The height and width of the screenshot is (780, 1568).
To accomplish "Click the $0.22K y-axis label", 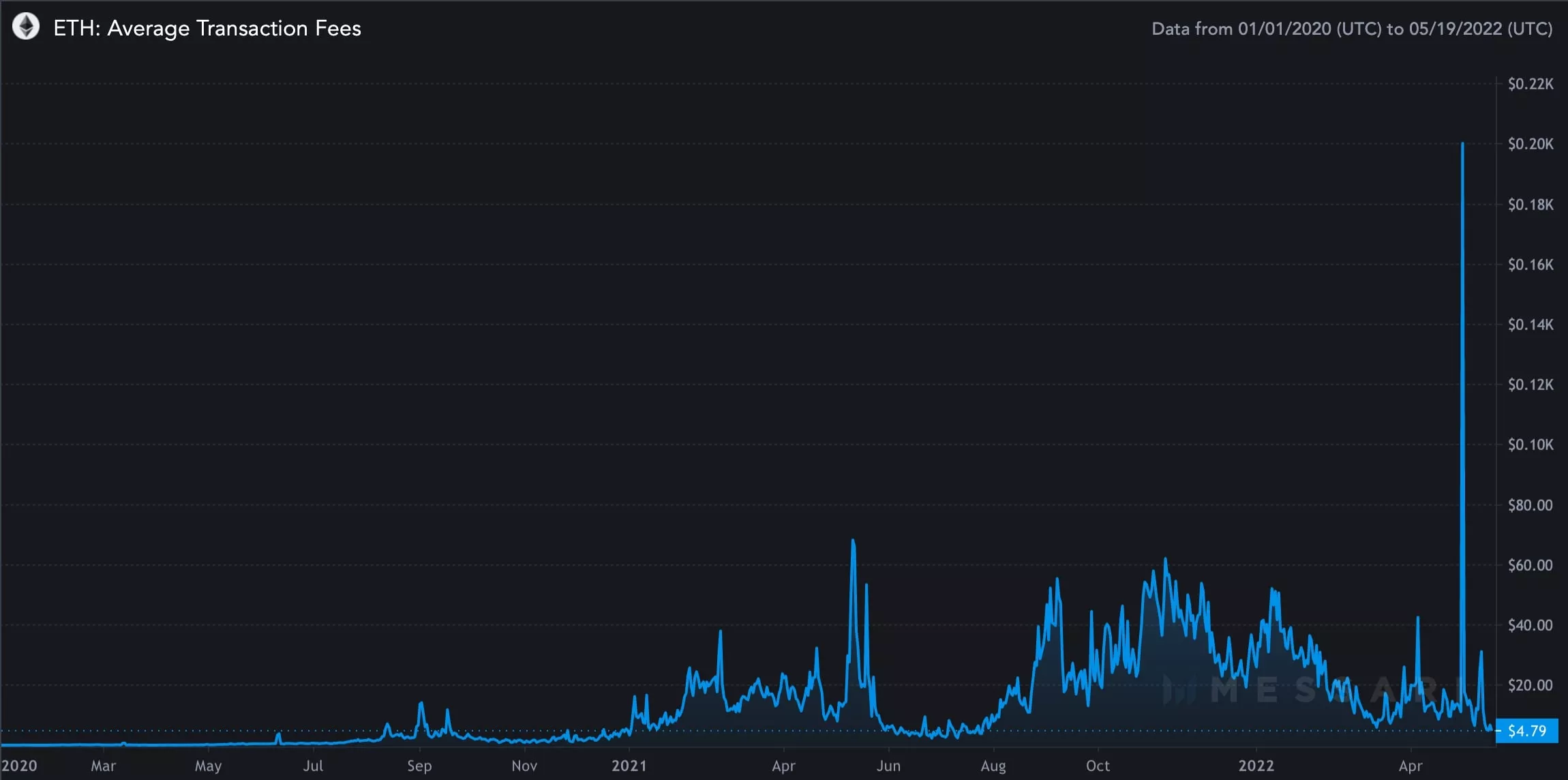I will (1531, 84).
